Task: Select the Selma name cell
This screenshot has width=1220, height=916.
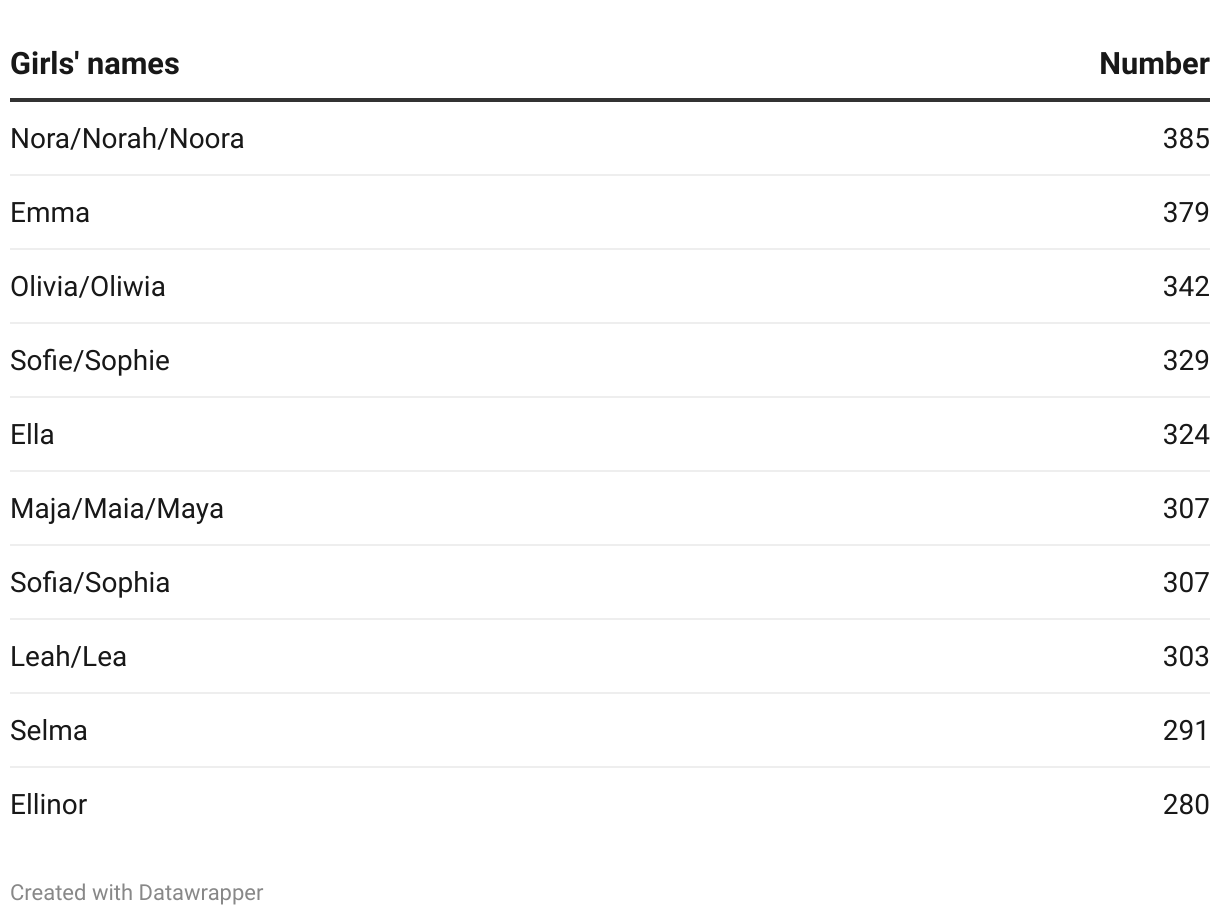Action: point(49,730)
